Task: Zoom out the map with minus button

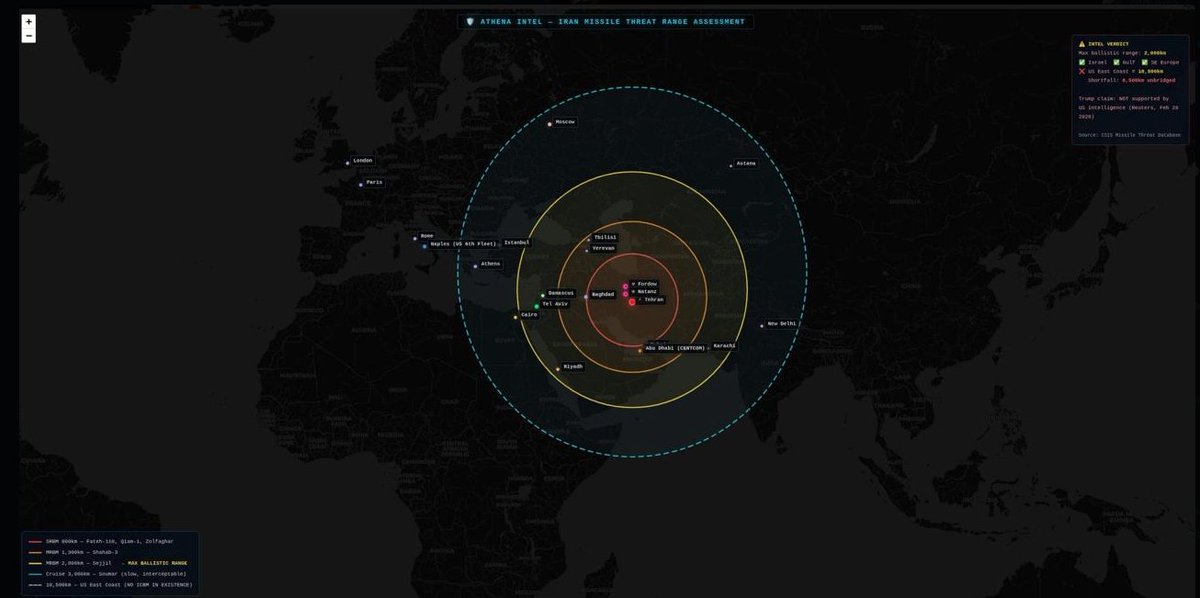Action: pyautogui.click(x=29, y=36)
